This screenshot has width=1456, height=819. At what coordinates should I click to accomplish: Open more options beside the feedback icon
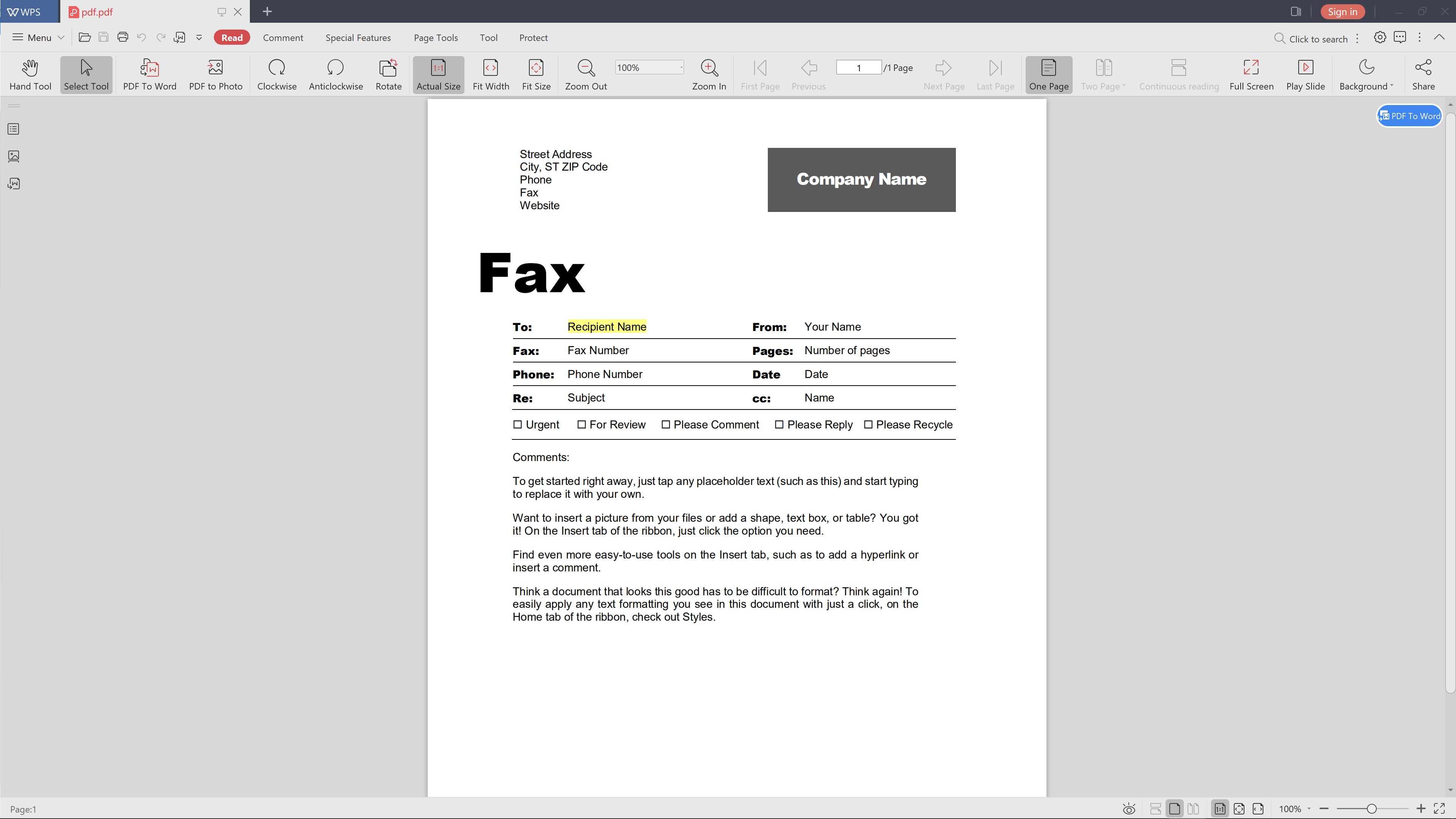pos(1419,37)
